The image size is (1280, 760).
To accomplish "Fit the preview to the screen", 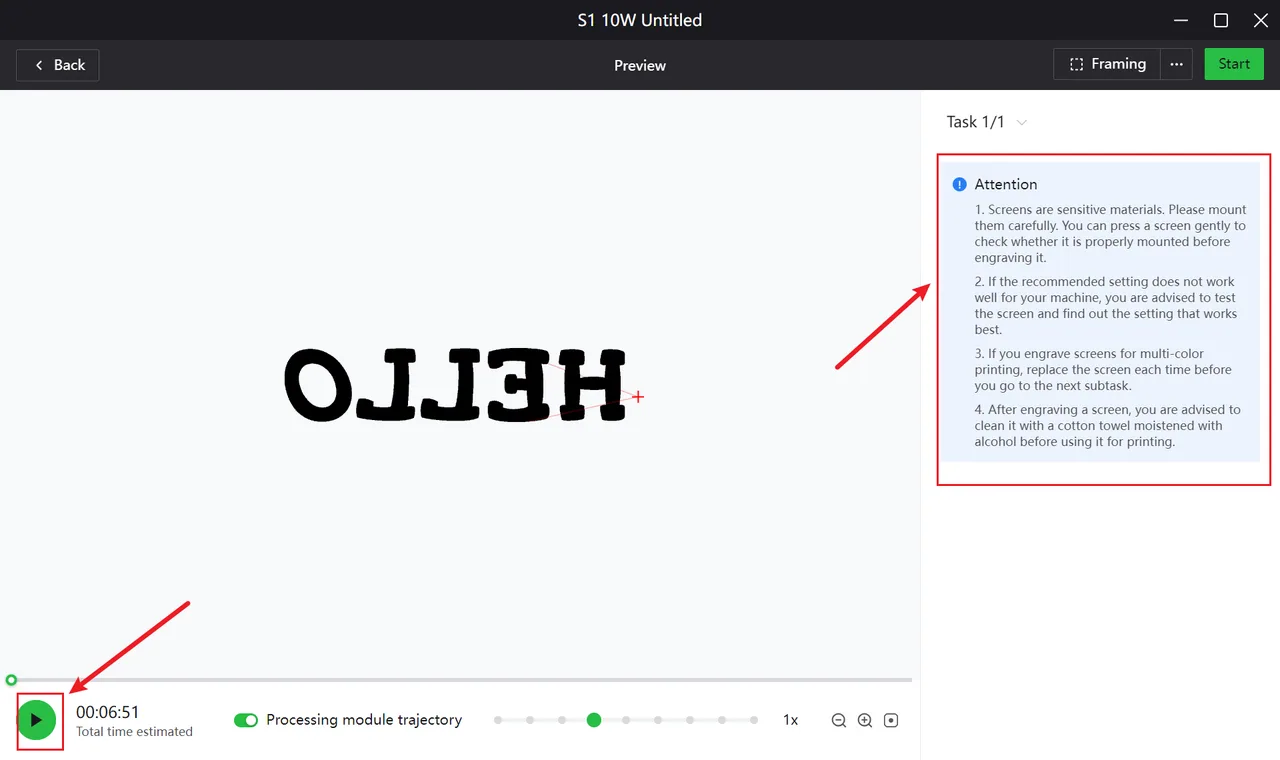I will [x=891, y=720].
